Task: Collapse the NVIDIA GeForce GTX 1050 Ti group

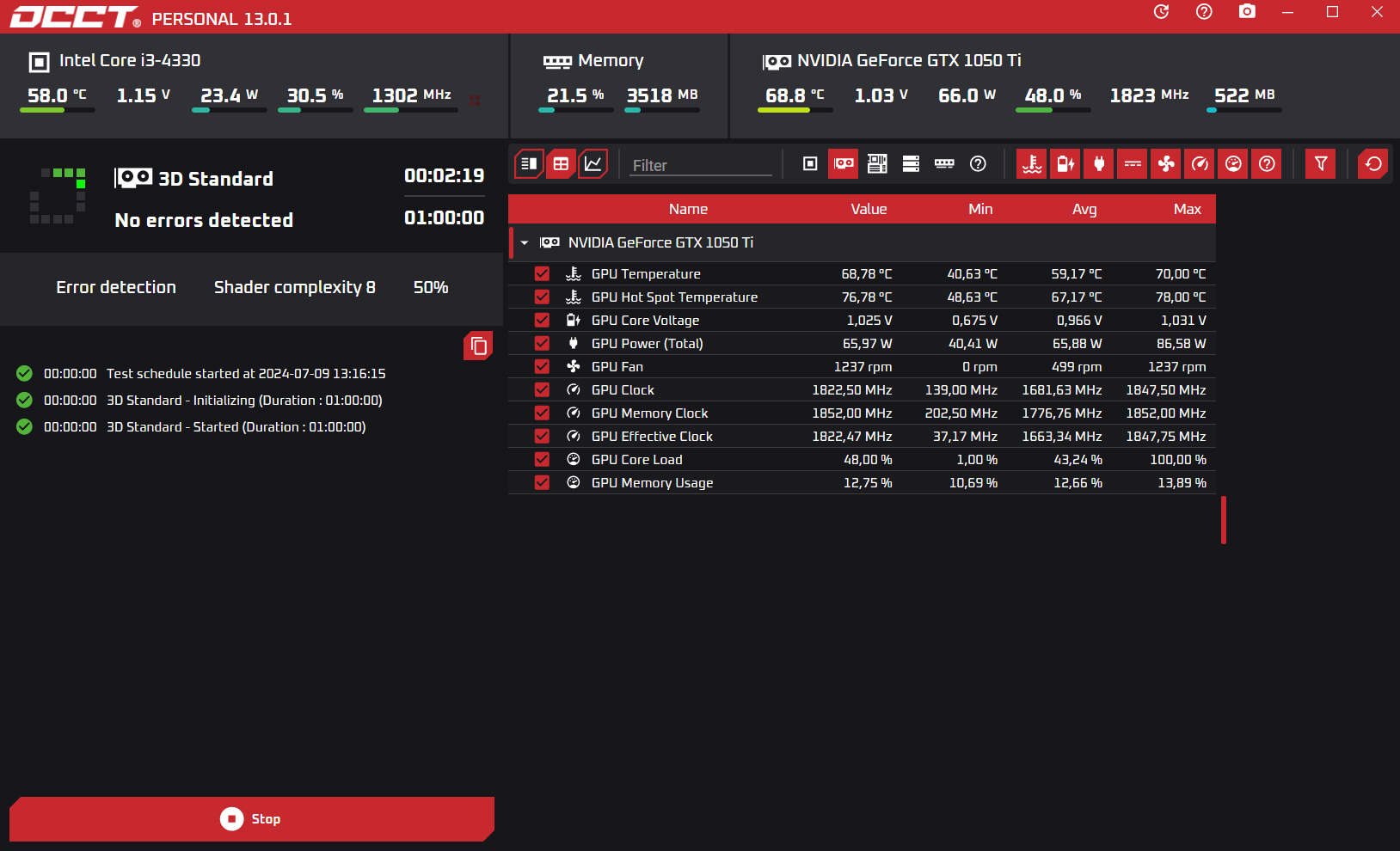Action: coord(525,243)
